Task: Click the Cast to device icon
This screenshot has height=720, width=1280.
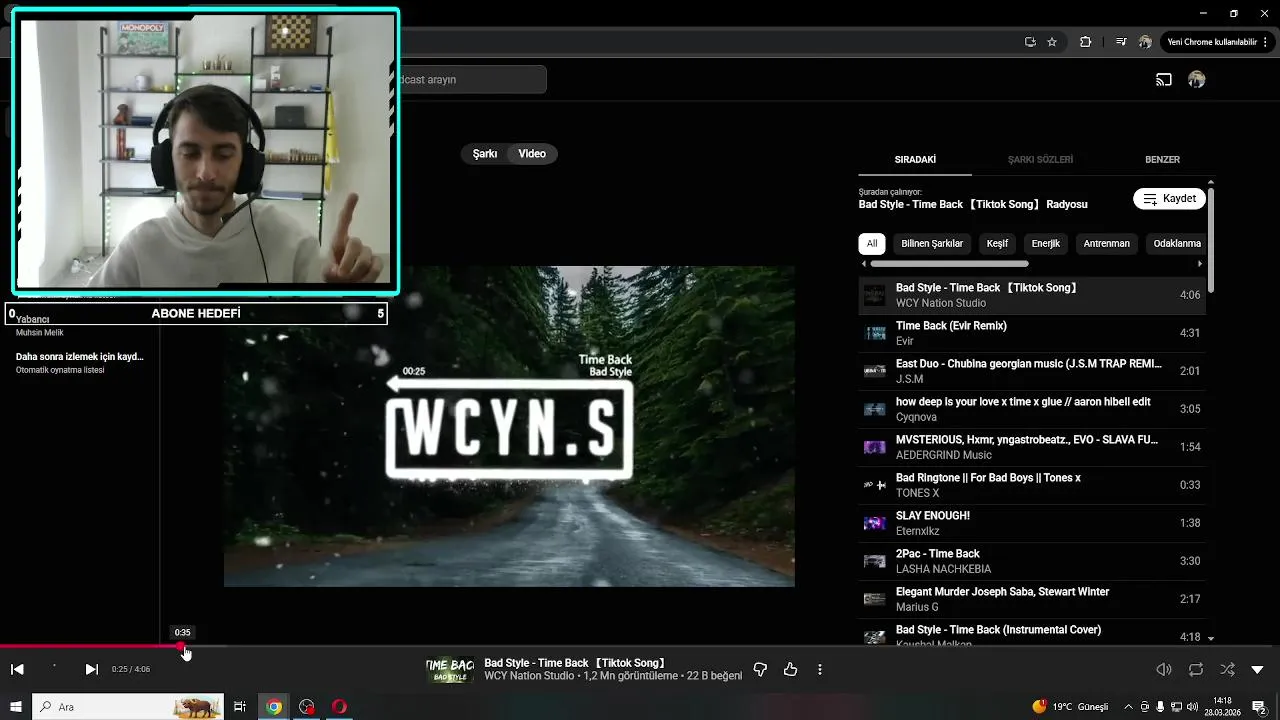Action: click(1164, 80)
